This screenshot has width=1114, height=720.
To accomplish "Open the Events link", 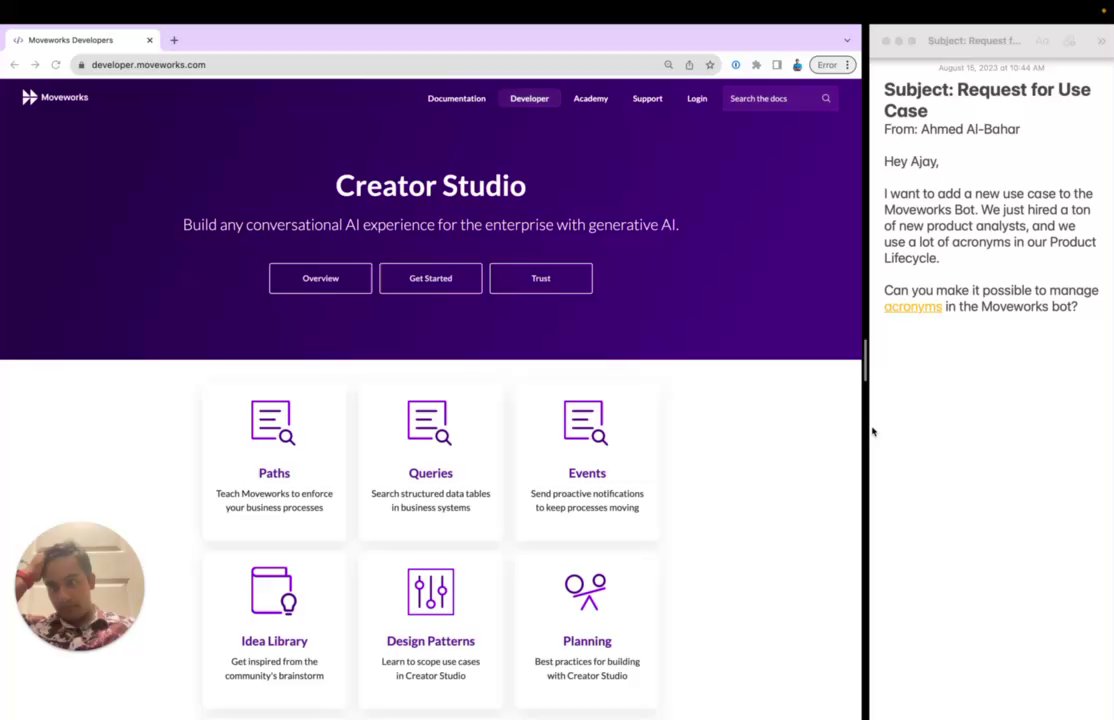I will coord(587,473).
